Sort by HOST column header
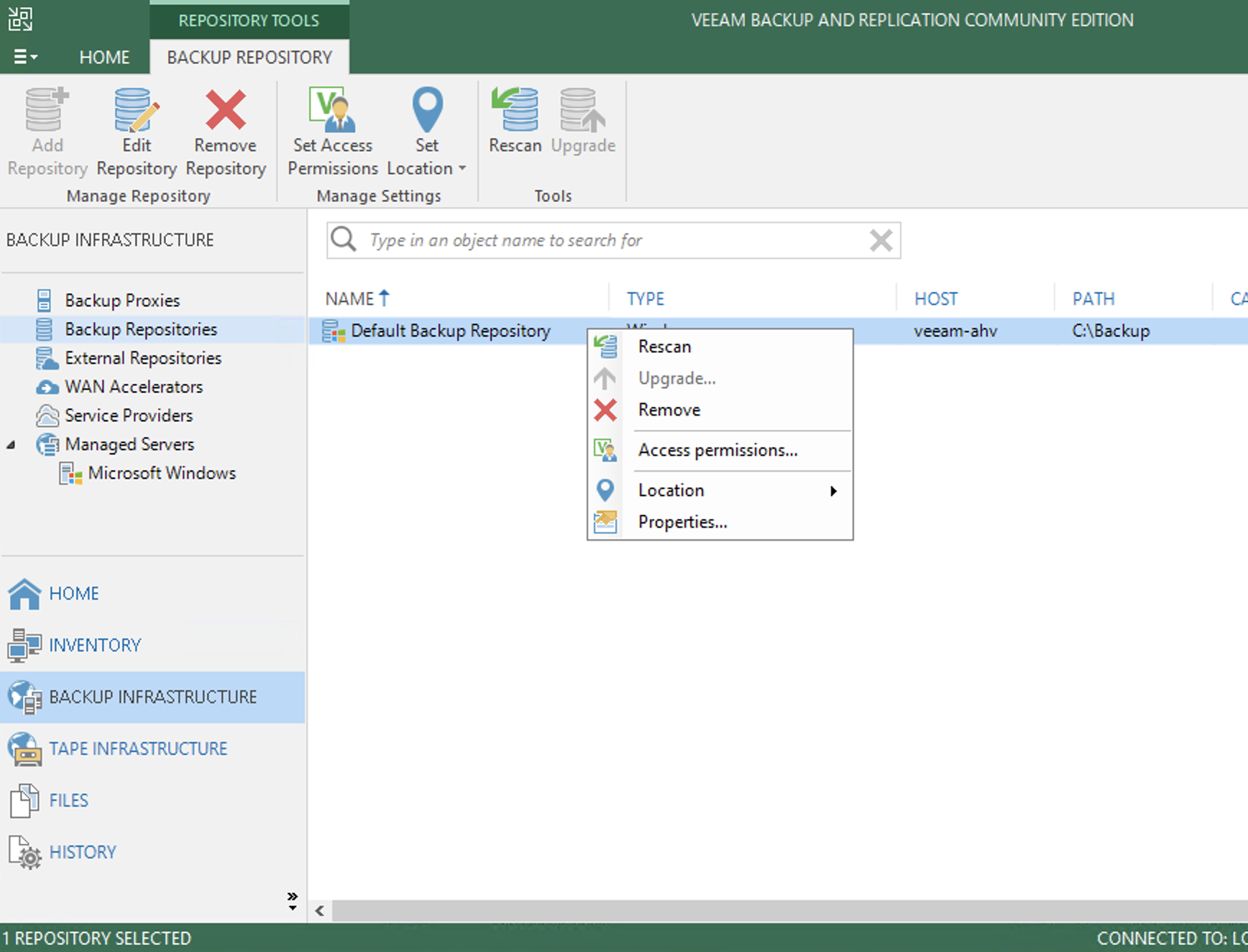 point(936,298)
